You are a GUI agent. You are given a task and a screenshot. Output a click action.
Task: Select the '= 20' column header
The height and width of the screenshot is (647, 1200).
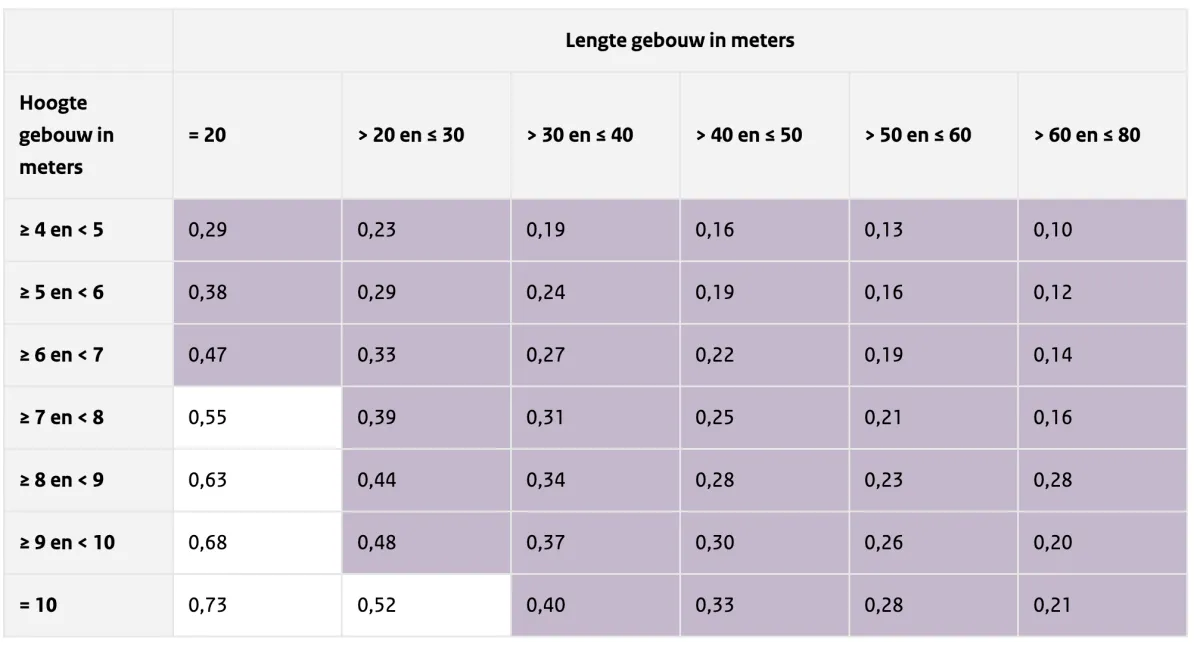tap(207, 135)
